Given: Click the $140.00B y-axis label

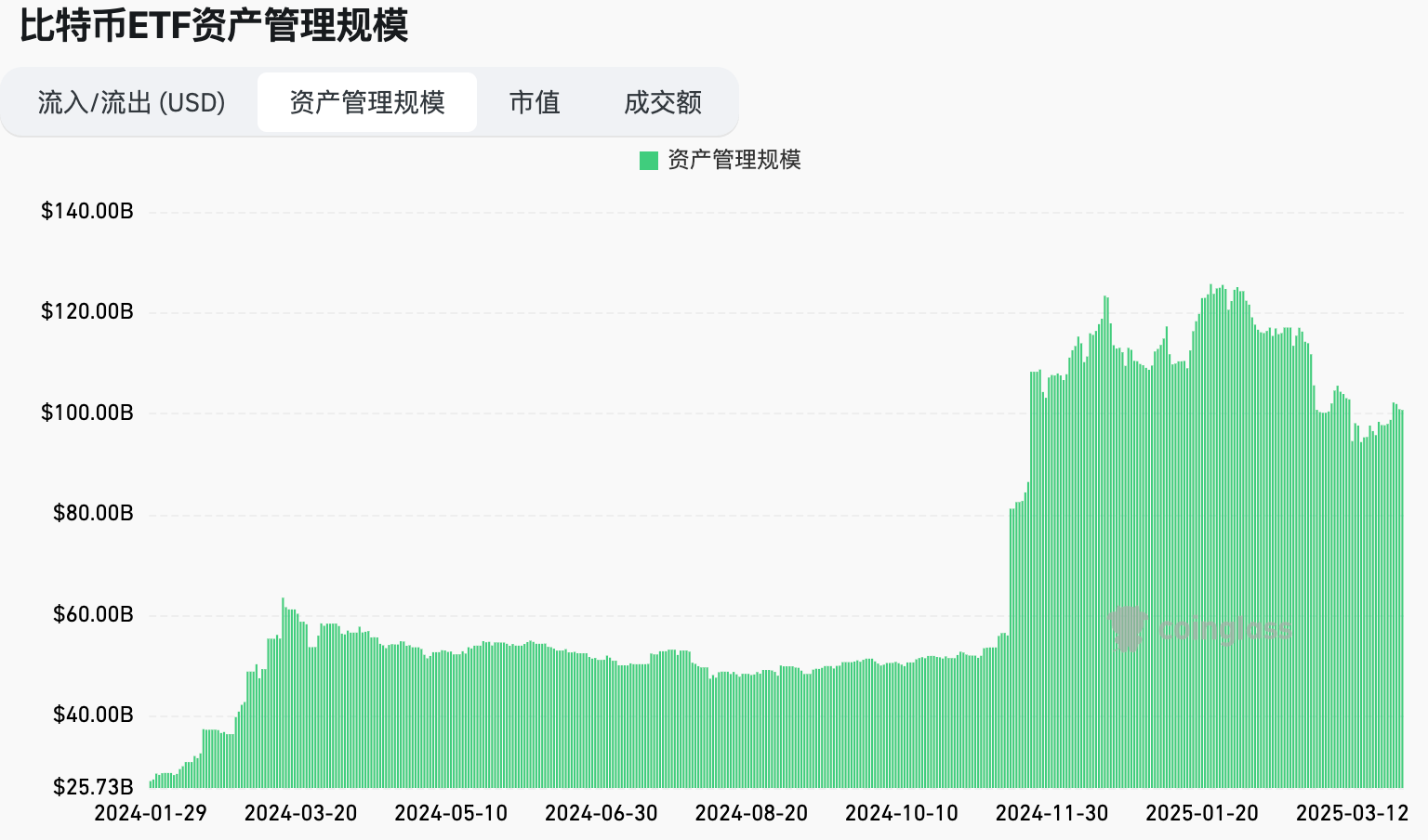Looking at the screenshot, I should tap(88, 211).
